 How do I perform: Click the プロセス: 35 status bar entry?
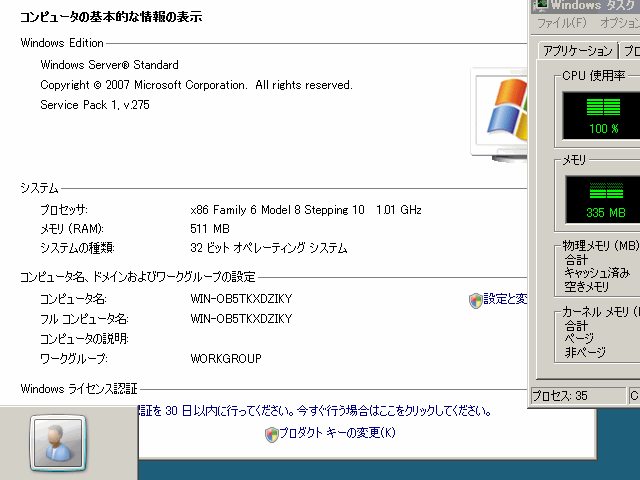[578, 396]
